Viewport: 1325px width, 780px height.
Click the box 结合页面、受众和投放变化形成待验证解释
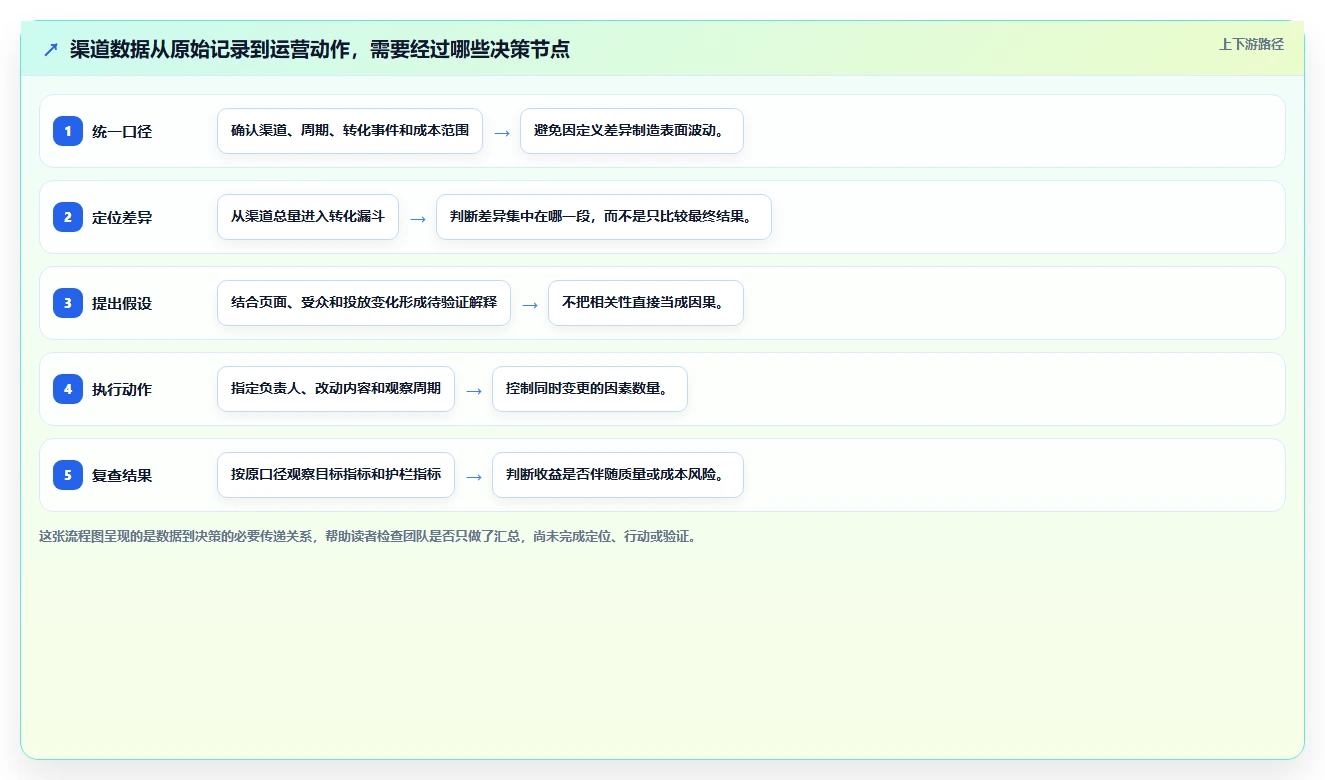click(x=364, y=303)
